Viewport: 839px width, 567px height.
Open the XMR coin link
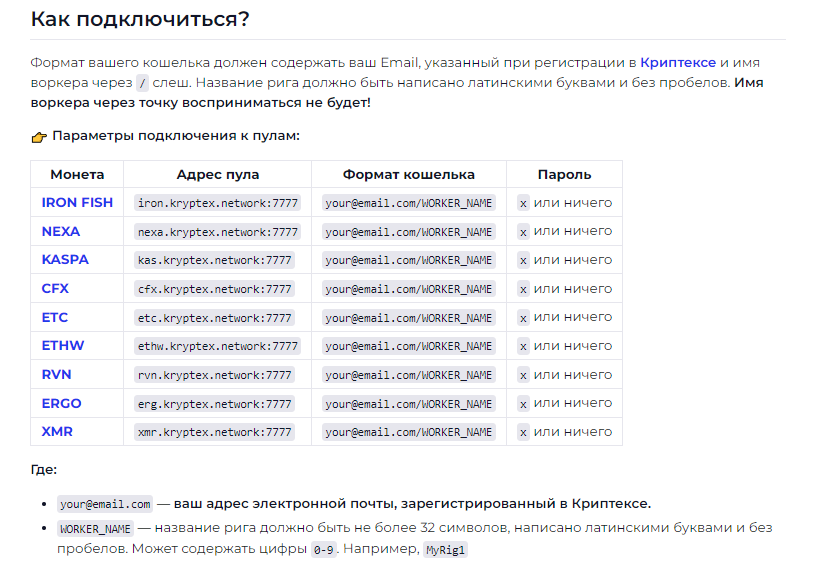point(57,432)
